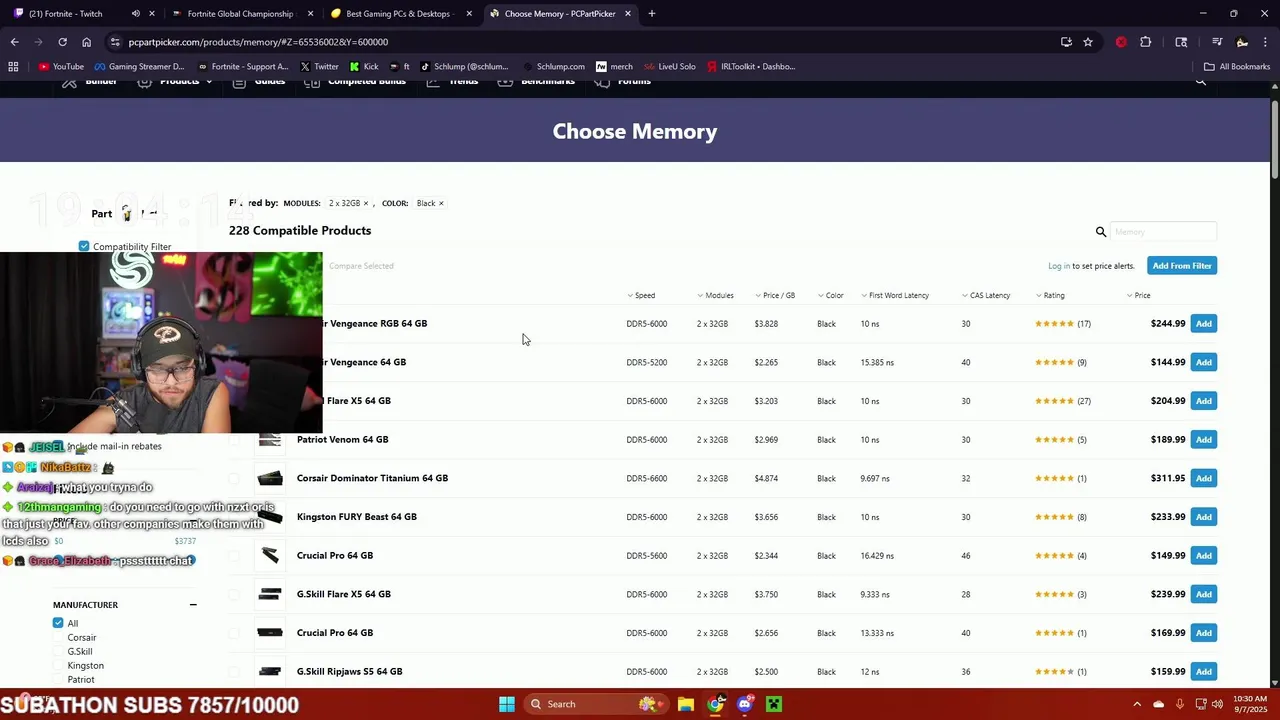Collapse the Manufacturer filter section

point(193,605)
